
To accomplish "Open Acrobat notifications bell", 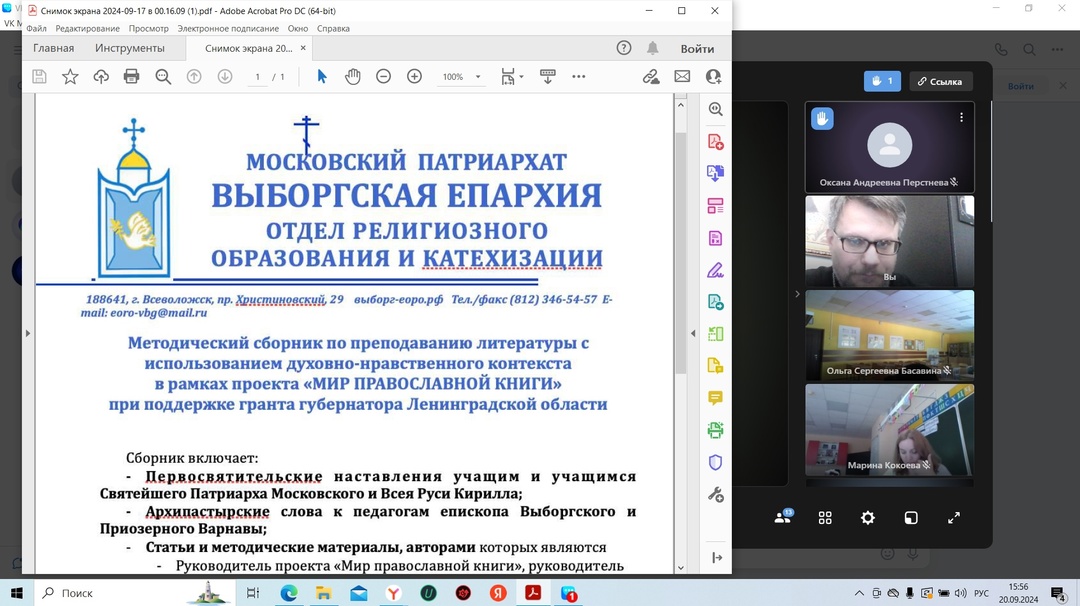I will pos(652,48).
